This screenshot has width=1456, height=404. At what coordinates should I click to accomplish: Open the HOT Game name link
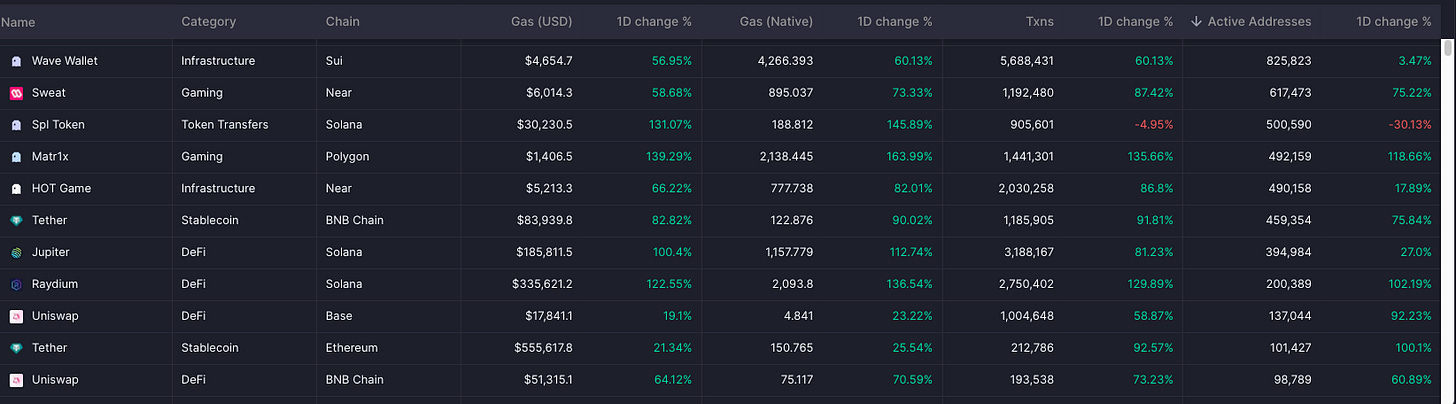pyautogui.click(x=62, y=189)
